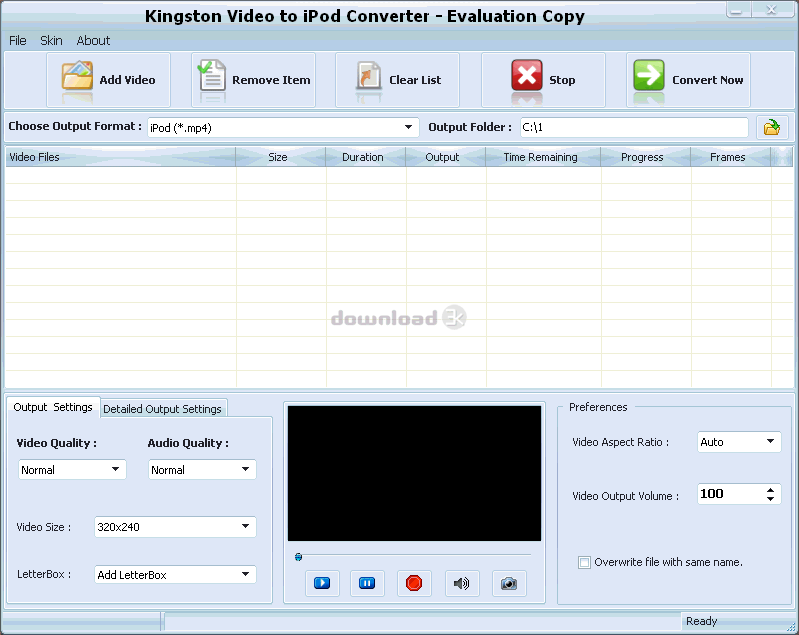Click the red stop preview button

click(x=414, y=583)
